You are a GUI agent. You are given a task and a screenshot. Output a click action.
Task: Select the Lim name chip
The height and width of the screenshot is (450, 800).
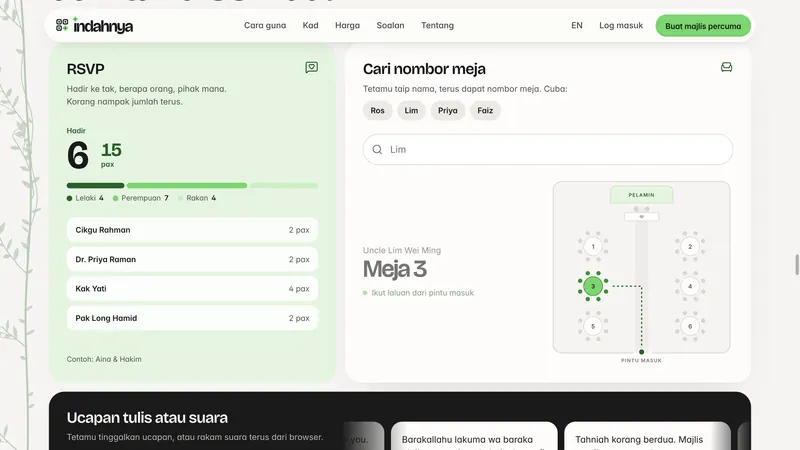point(411,110)
